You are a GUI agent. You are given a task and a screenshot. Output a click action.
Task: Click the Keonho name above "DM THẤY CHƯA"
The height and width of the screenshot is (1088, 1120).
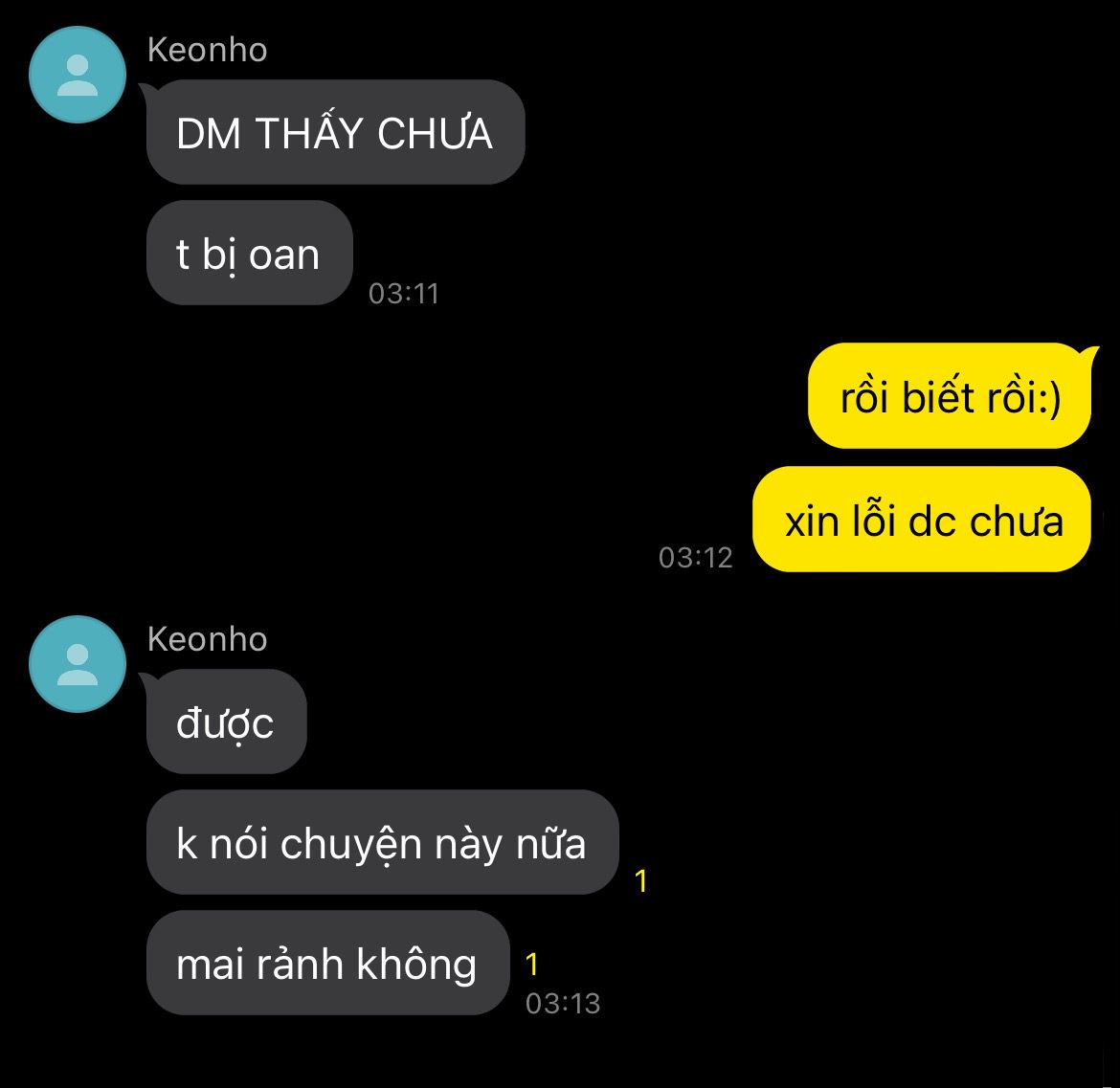pyautogui.click(x=207, y=50)
